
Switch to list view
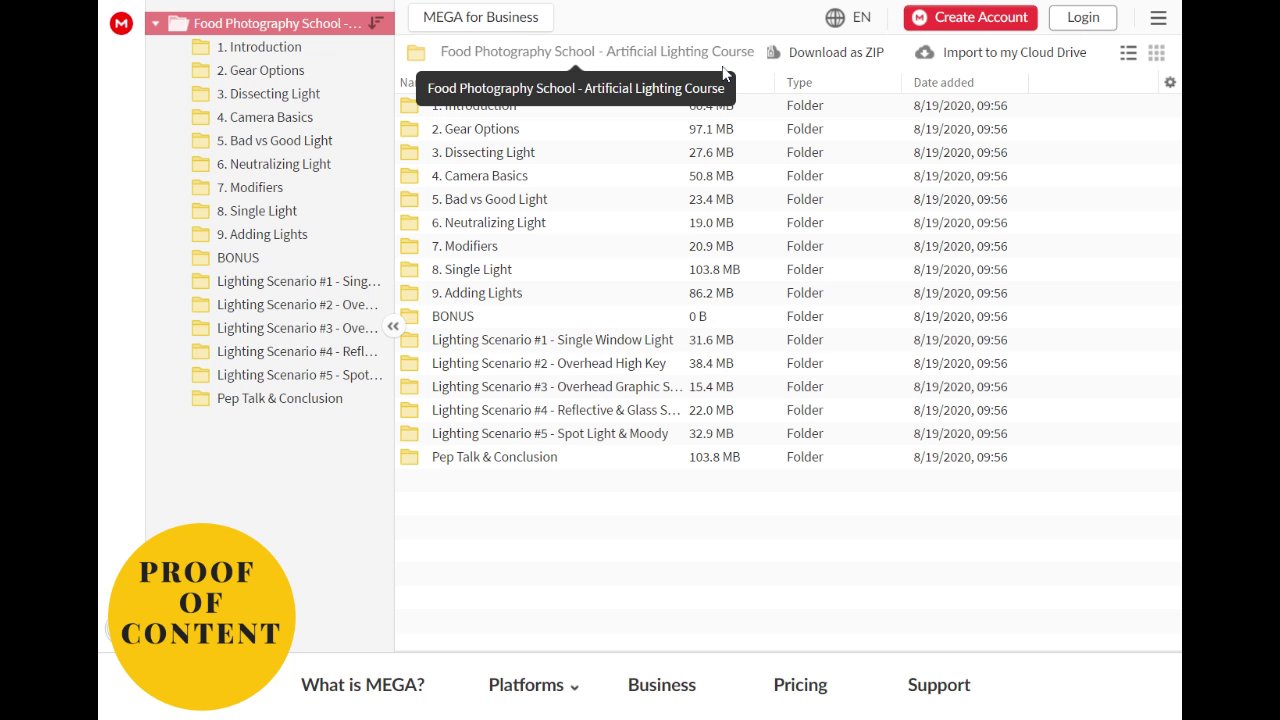1128,53
